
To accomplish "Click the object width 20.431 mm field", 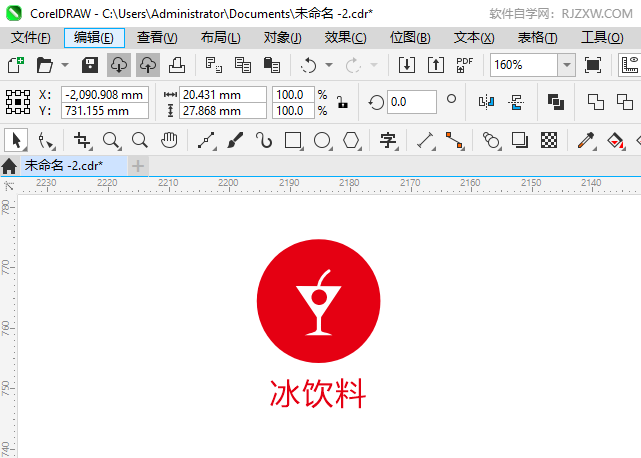I will pyautogui.click(x=223, y=94).
